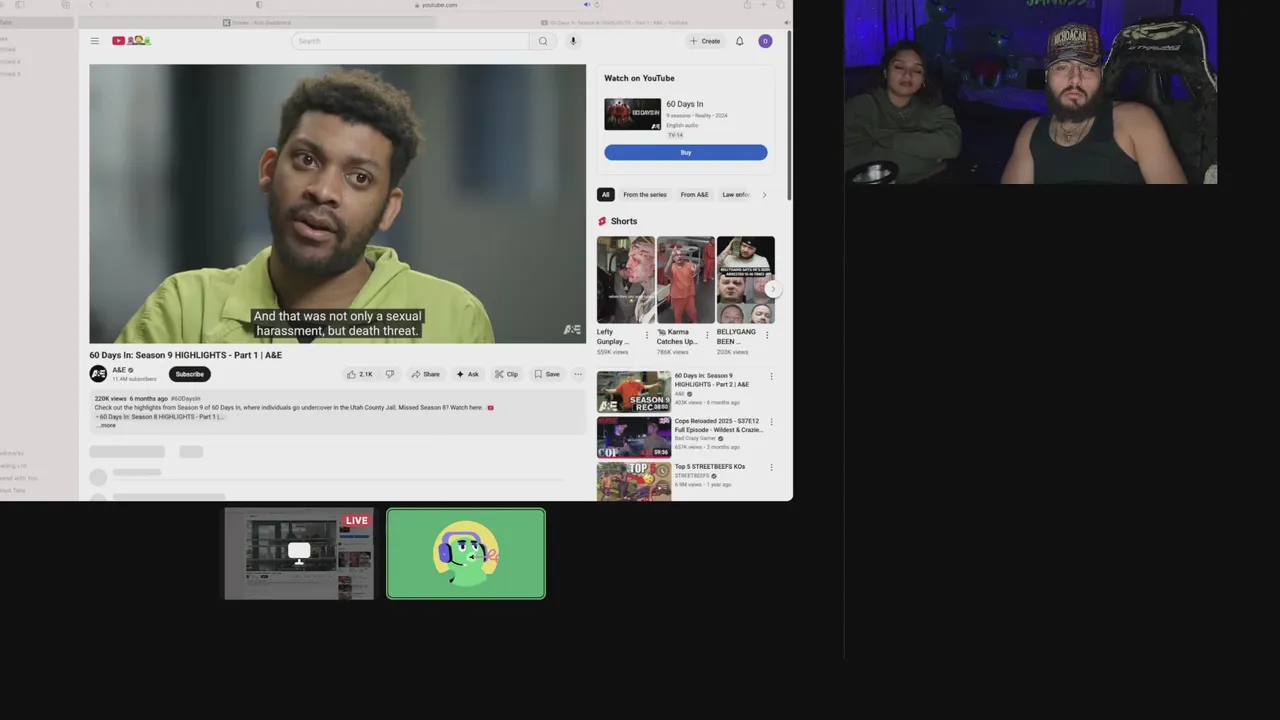1280x720 pixels.
Task: Click the YouTube logo to go home
Action: tap(131, 41)
